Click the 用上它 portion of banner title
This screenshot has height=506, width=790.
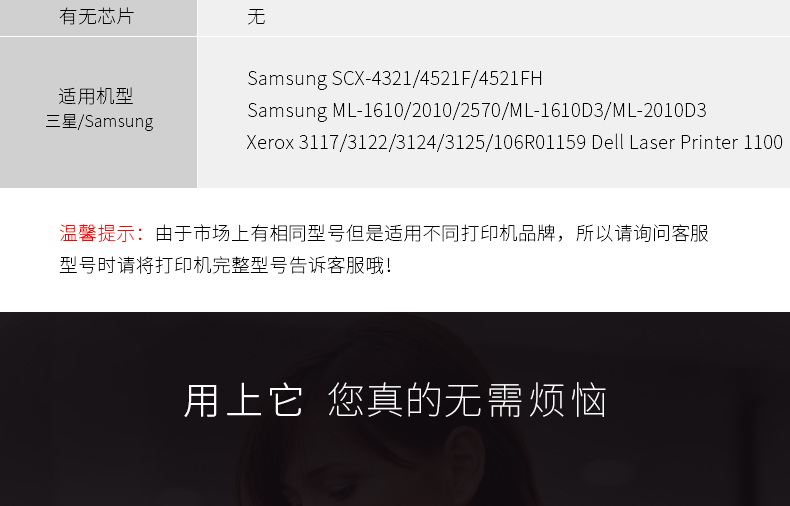click(244, 400)
